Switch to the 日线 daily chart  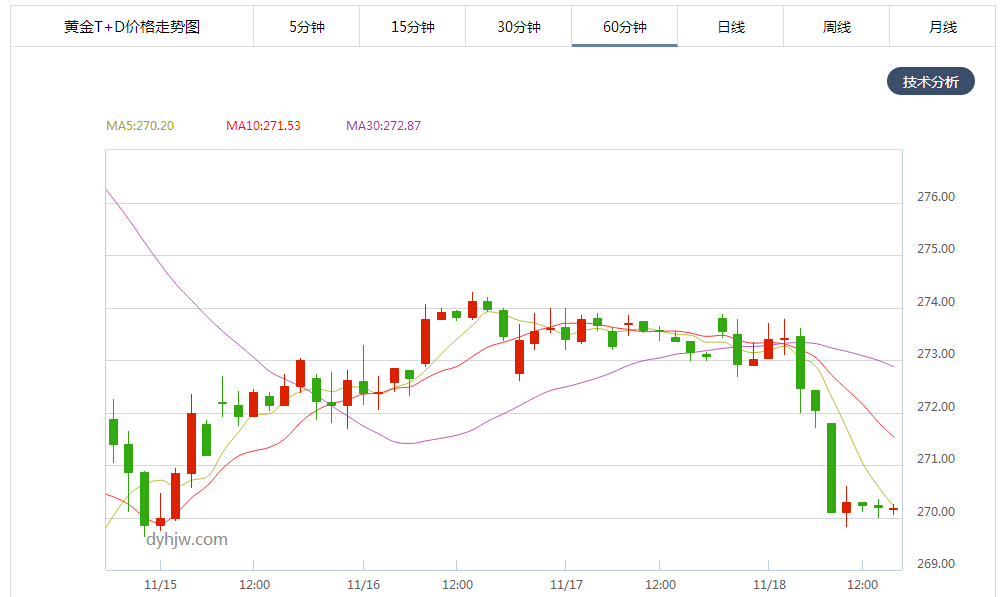coord(731,27)
